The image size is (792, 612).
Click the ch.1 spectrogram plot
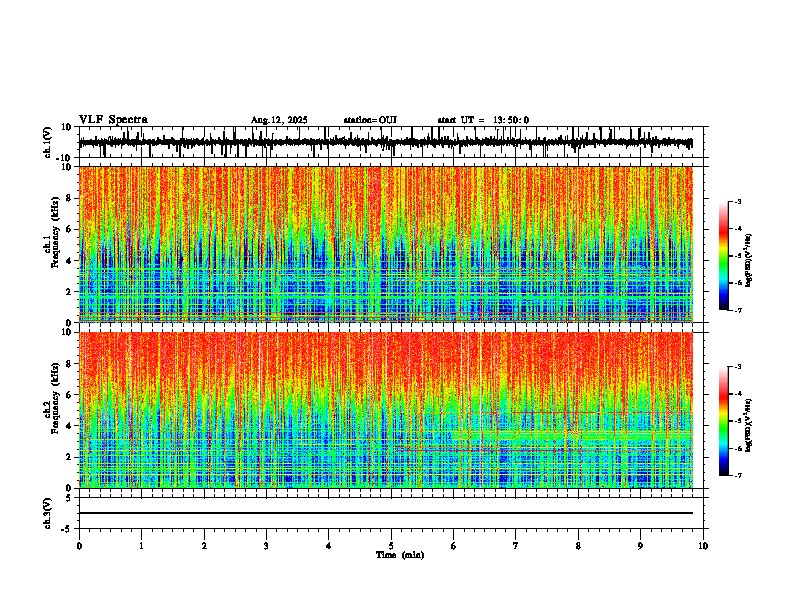tap(385, 244)
